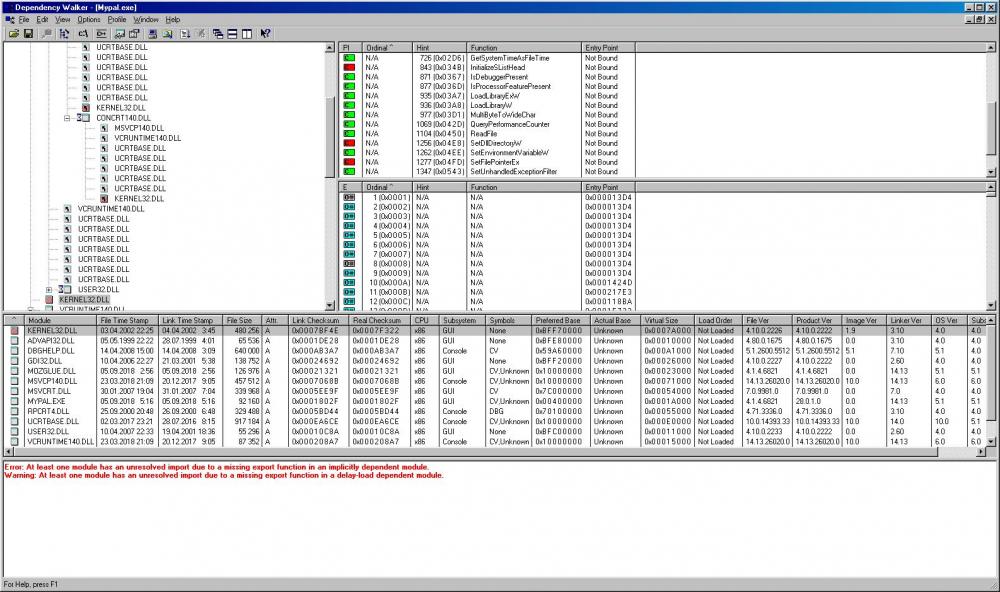Click the Tile Horizontally toolbar icon
1000x592 pixels.
[233, 33]
